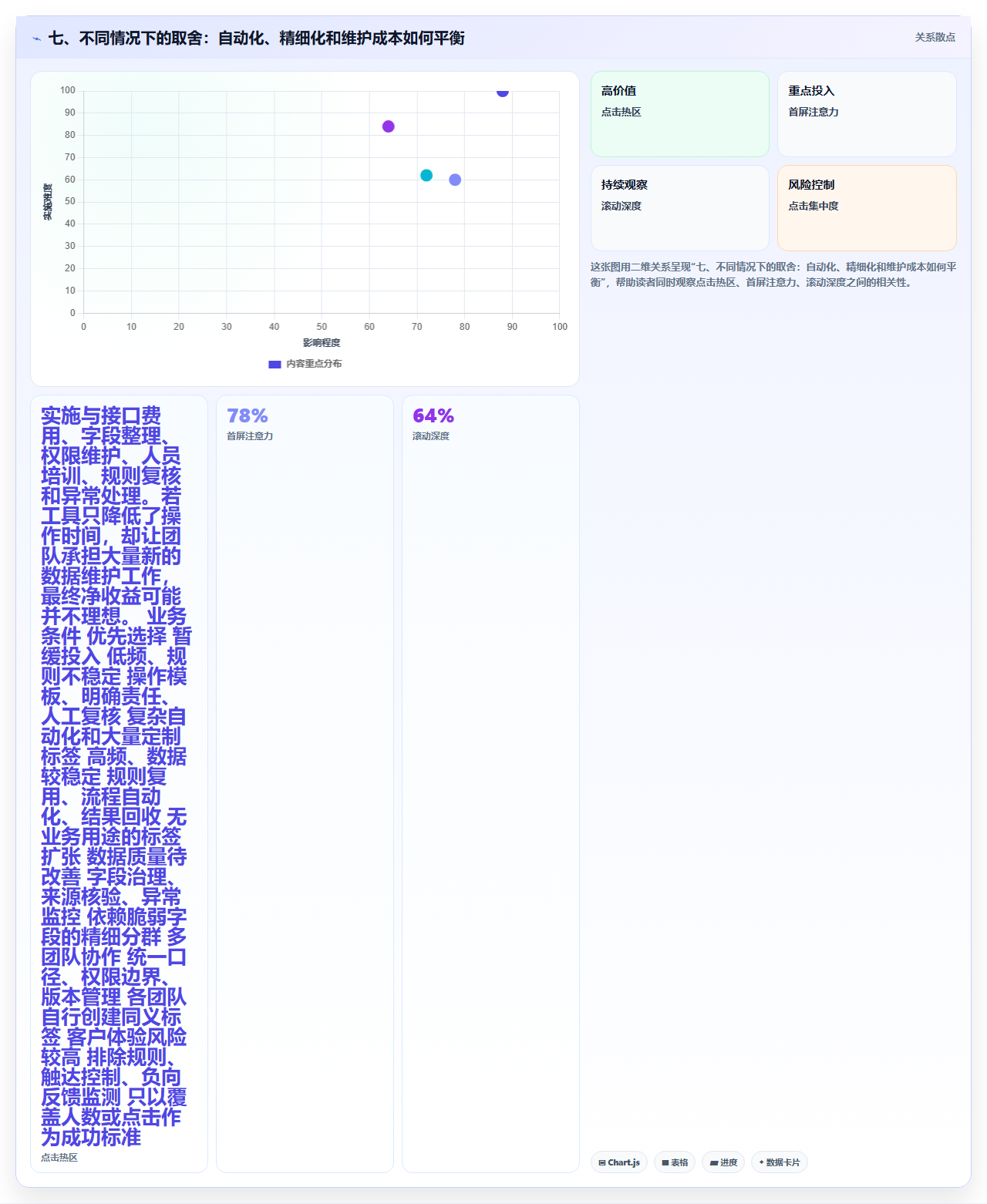
Task: Click the 首屏注意力 text in the 重点投入 card
Action: [x=814, y=112]
